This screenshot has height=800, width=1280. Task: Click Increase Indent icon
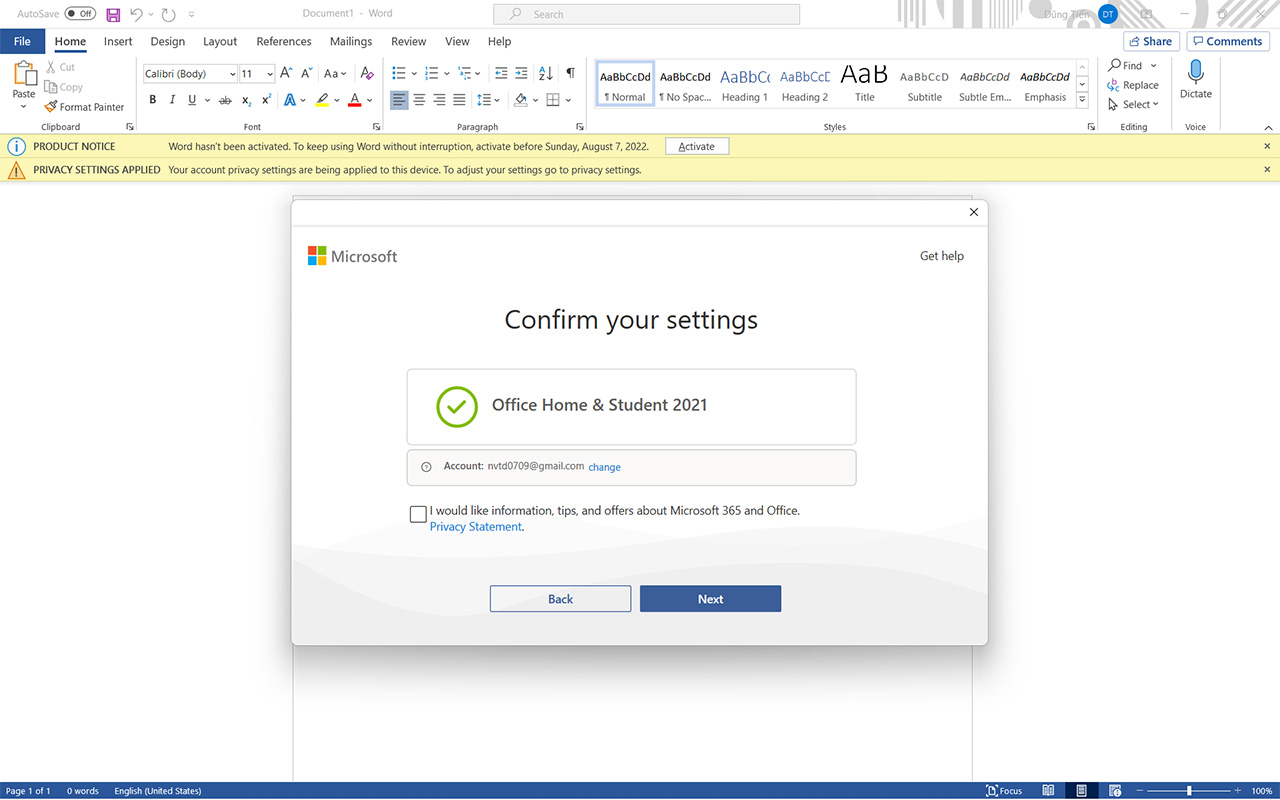(521, 73)
